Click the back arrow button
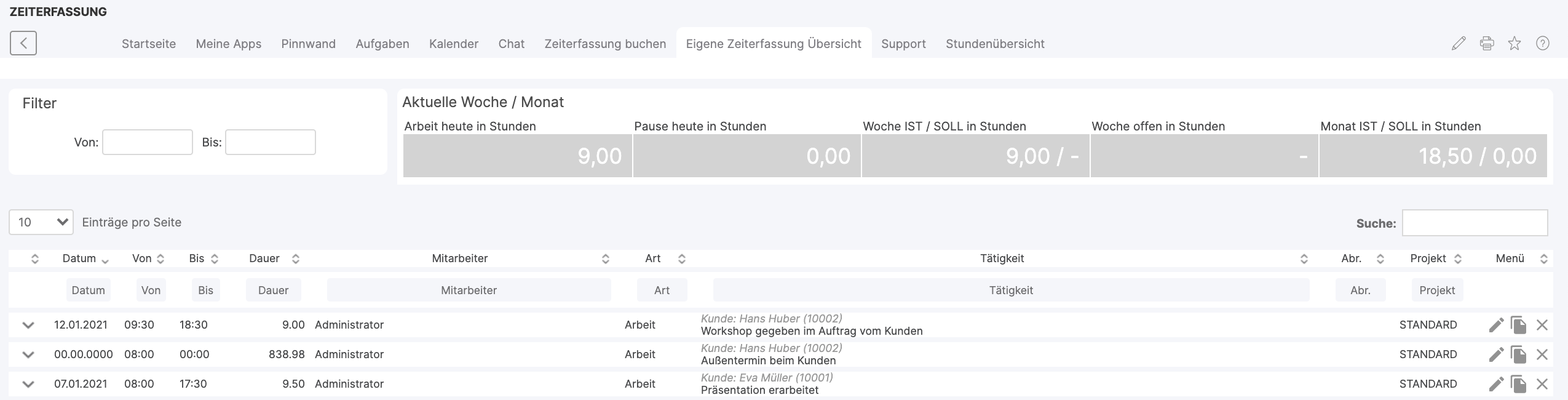 point(23,43)
